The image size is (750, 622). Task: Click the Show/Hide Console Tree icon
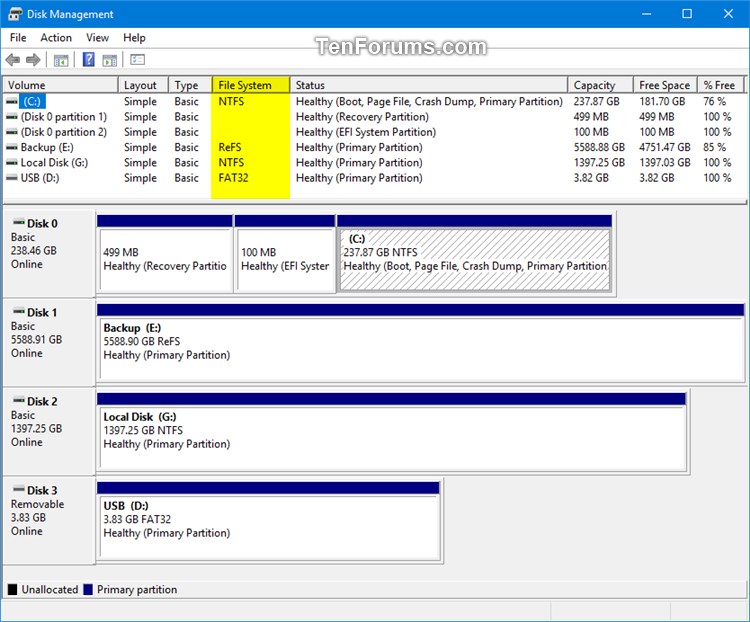pos(61,60)
